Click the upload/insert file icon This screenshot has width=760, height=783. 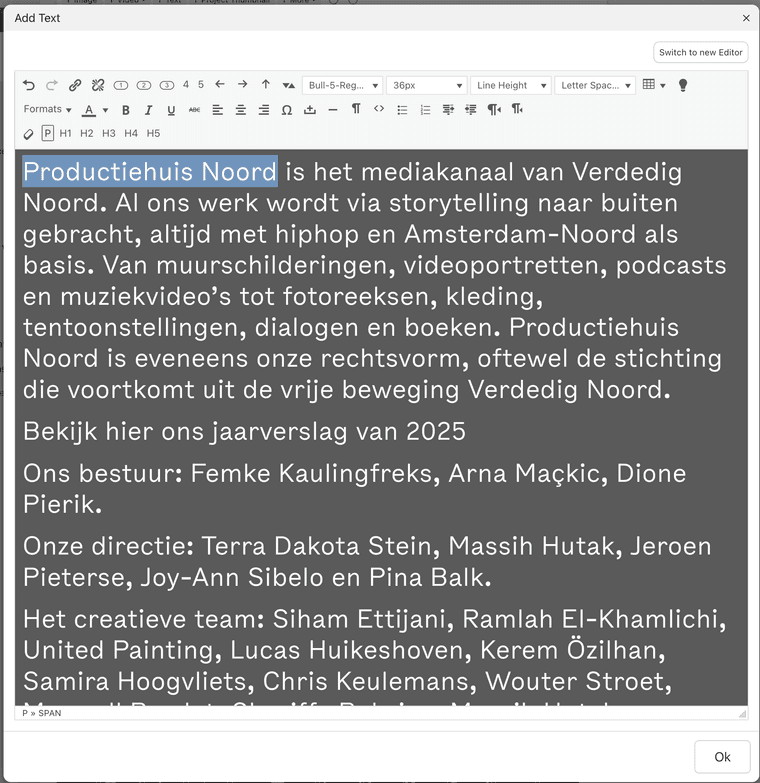coord(310,110)
